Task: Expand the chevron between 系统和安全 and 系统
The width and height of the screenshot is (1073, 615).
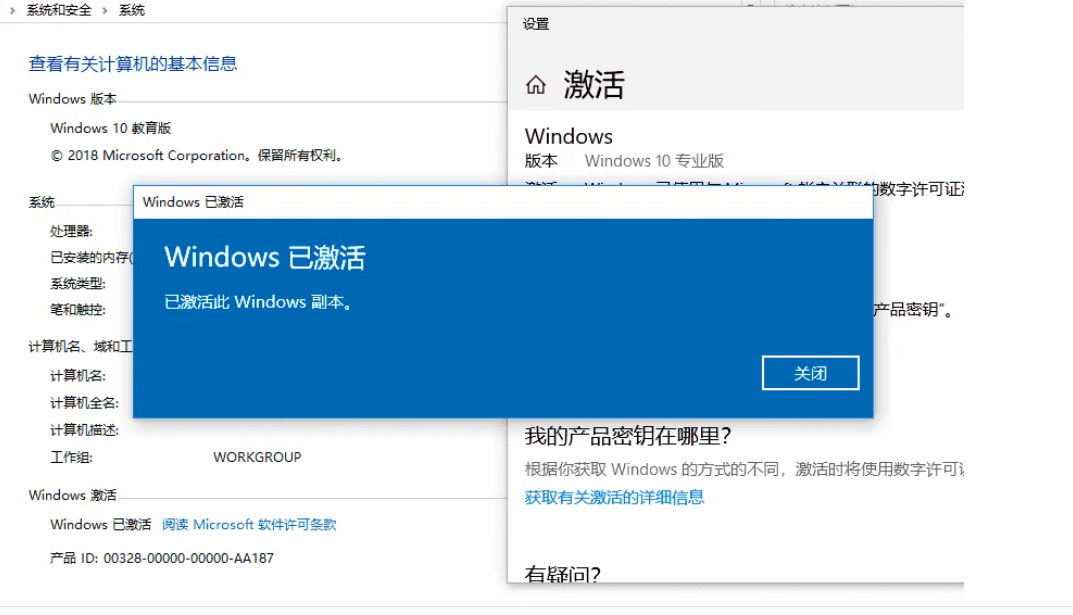Action: tap(105, 10)
